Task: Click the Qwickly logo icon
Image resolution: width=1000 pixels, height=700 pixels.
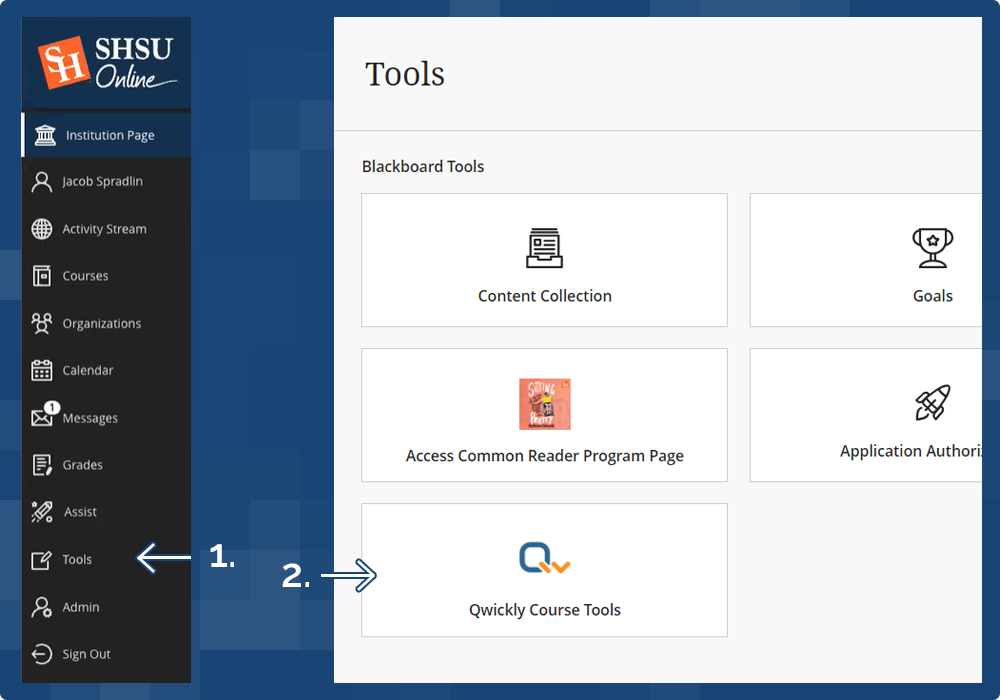Action: (x=545, y=558)
